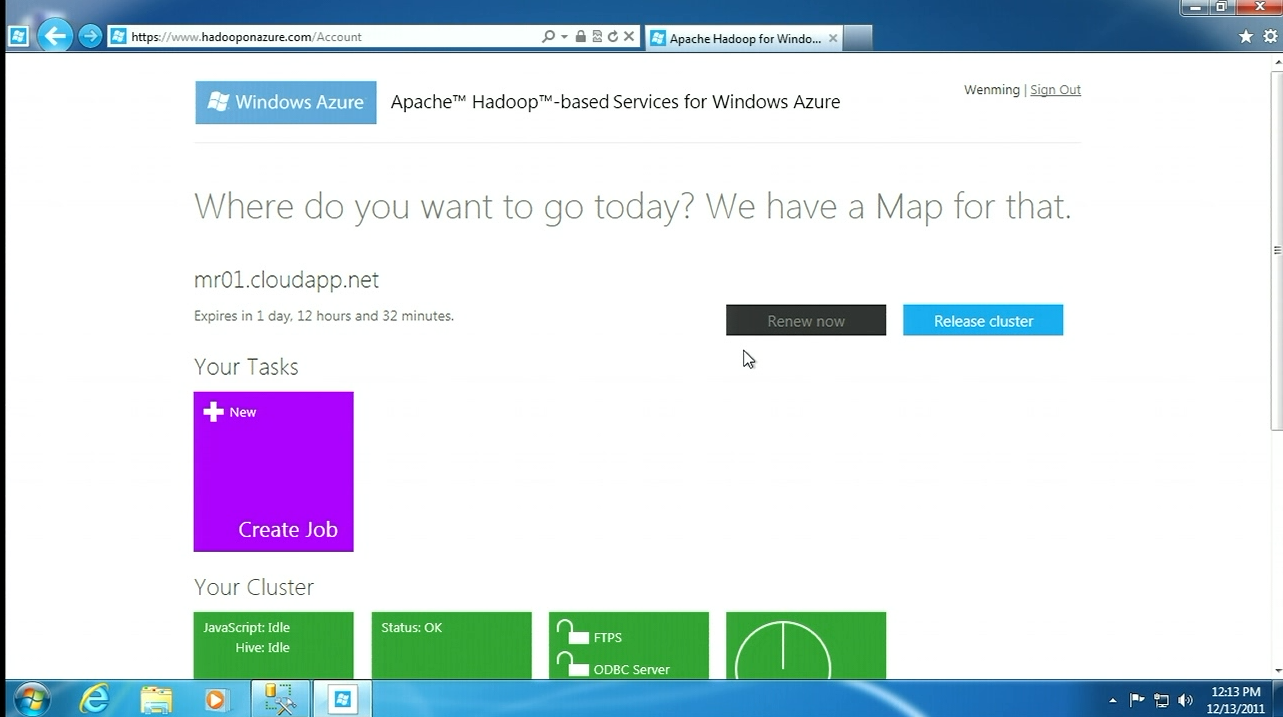
Task: Click the Sign Out link
Action: [1055, 90]
